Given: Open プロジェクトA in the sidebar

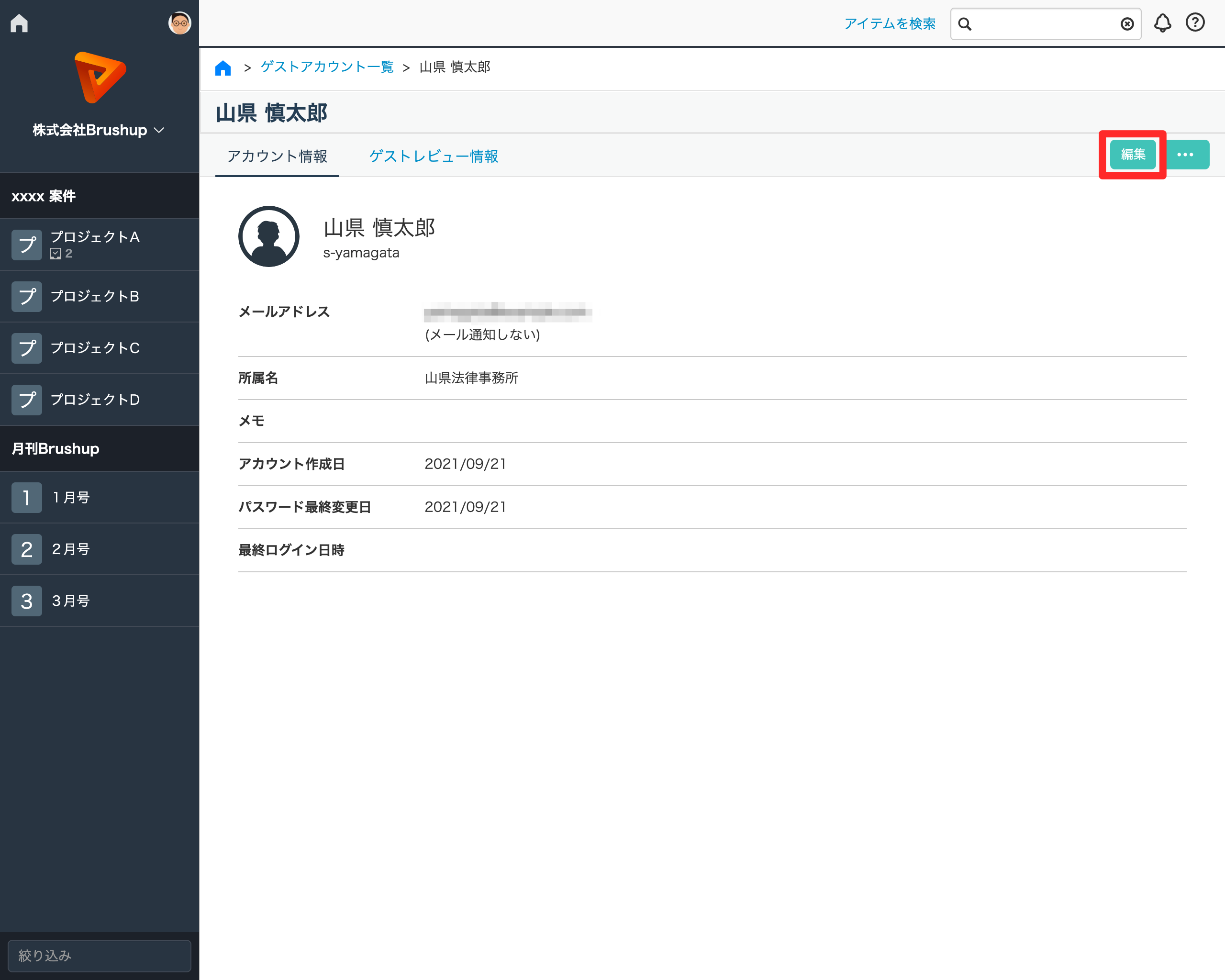Looking at the screenshot, I should pyautogui.click(x=100, y=245).
